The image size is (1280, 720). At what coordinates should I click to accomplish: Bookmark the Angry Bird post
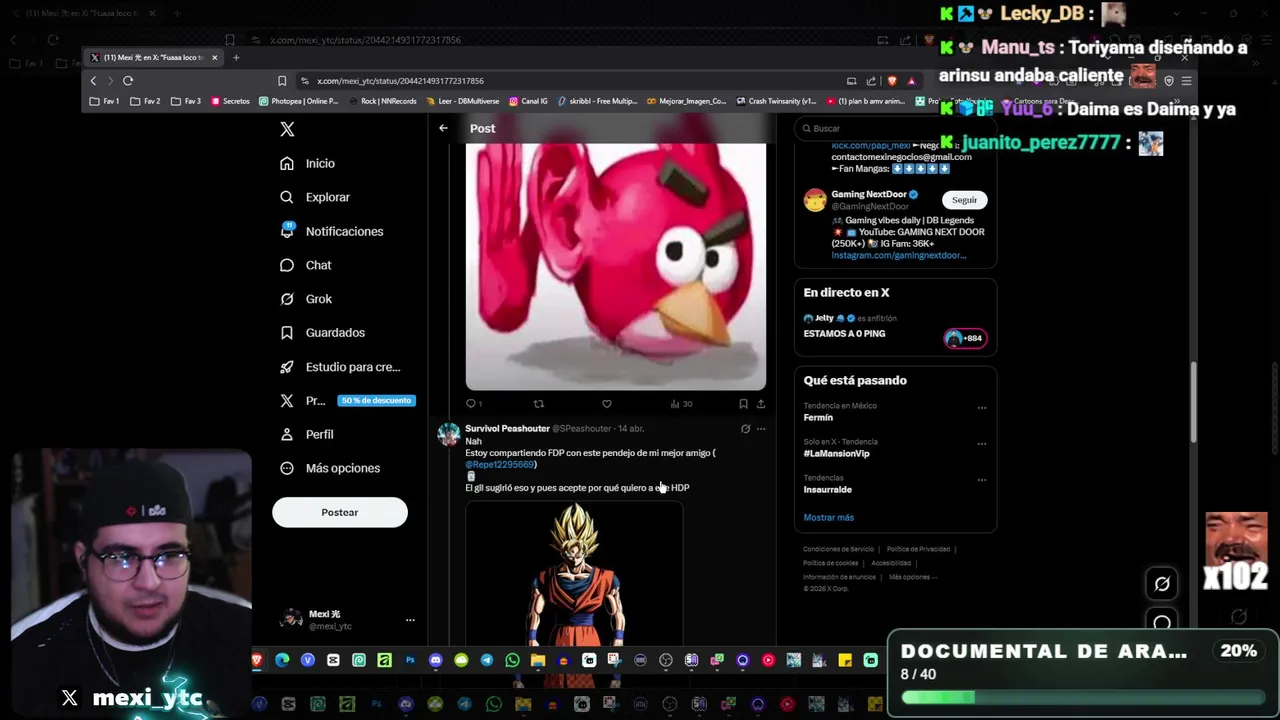[x=743, y=404]
